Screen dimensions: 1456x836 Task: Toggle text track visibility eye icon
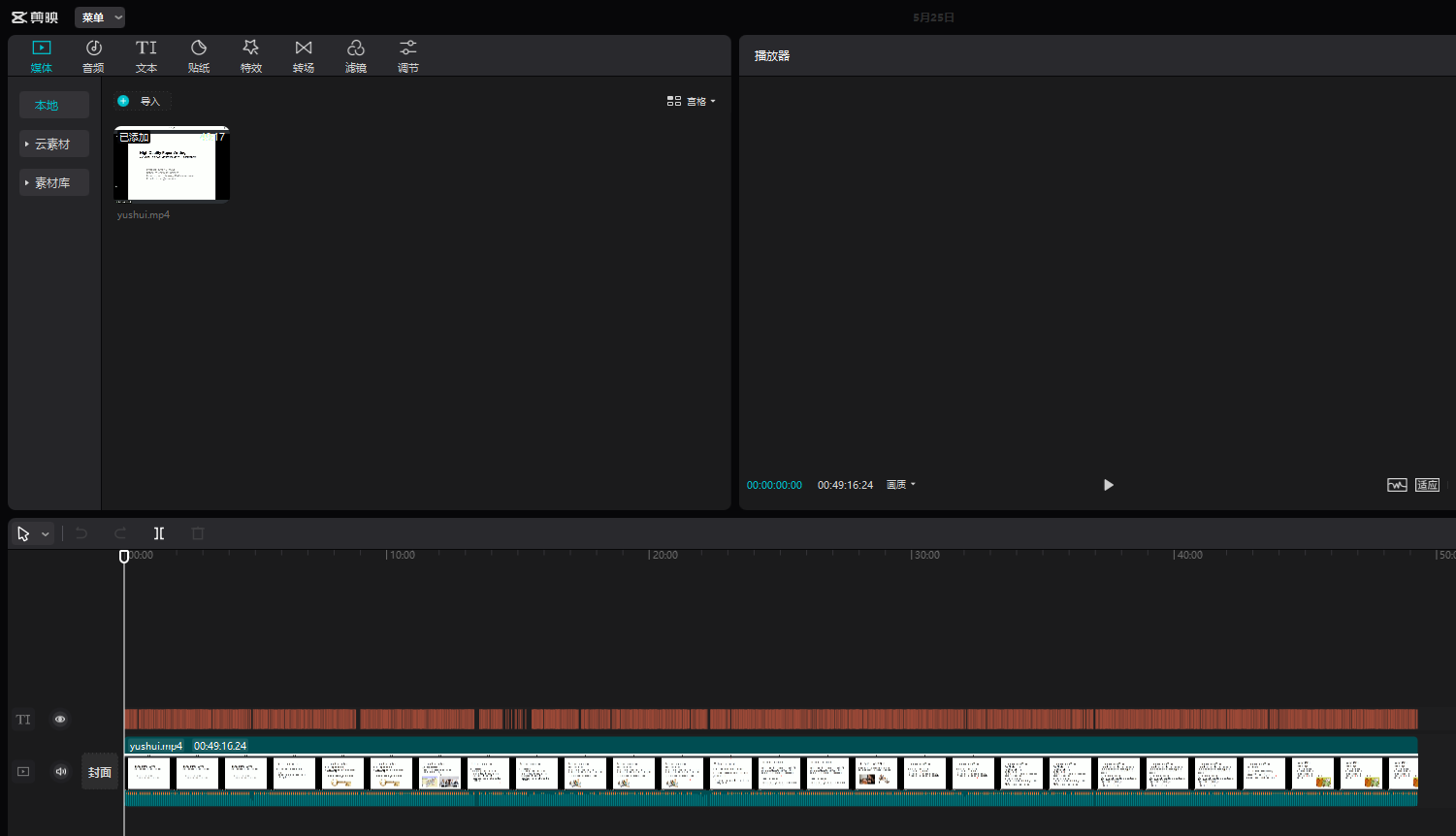[x=60, y=720]
